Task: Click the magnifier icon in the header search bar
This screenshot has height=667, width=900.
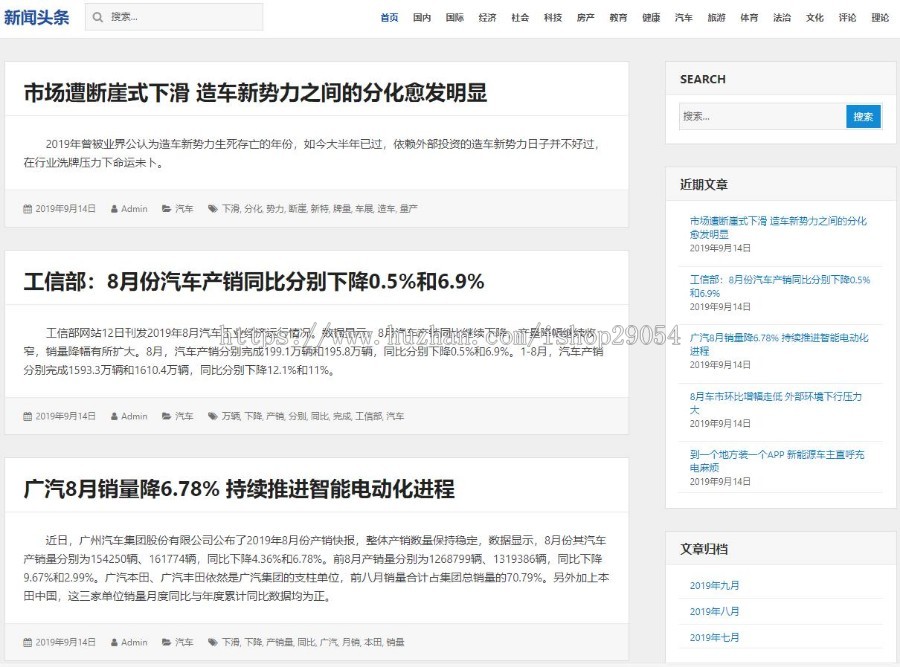Action: [97, 17]
